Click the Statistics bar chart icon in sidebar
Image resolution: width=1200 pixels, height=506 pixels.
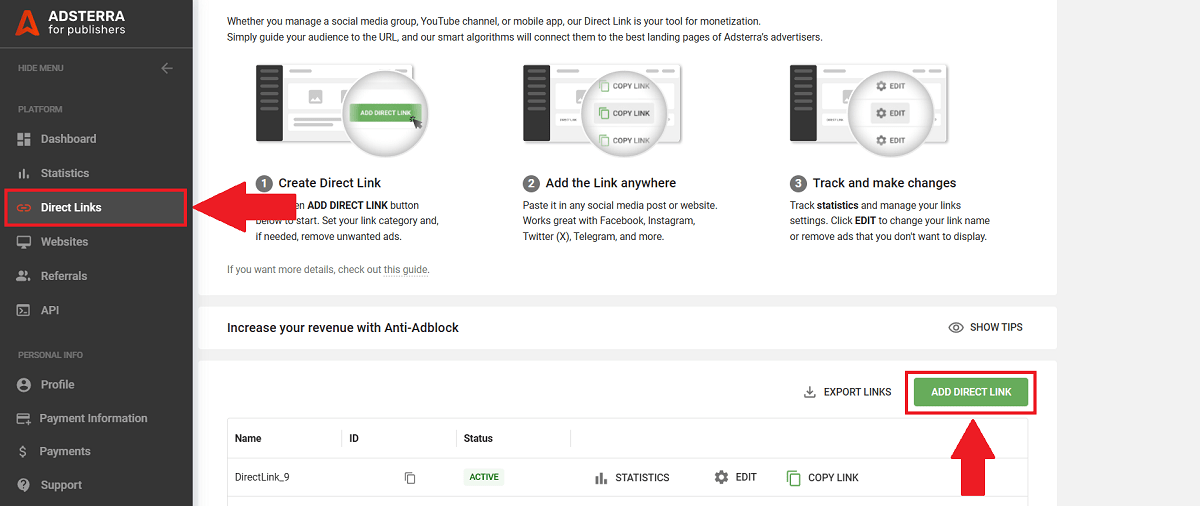tap(24, 173)
